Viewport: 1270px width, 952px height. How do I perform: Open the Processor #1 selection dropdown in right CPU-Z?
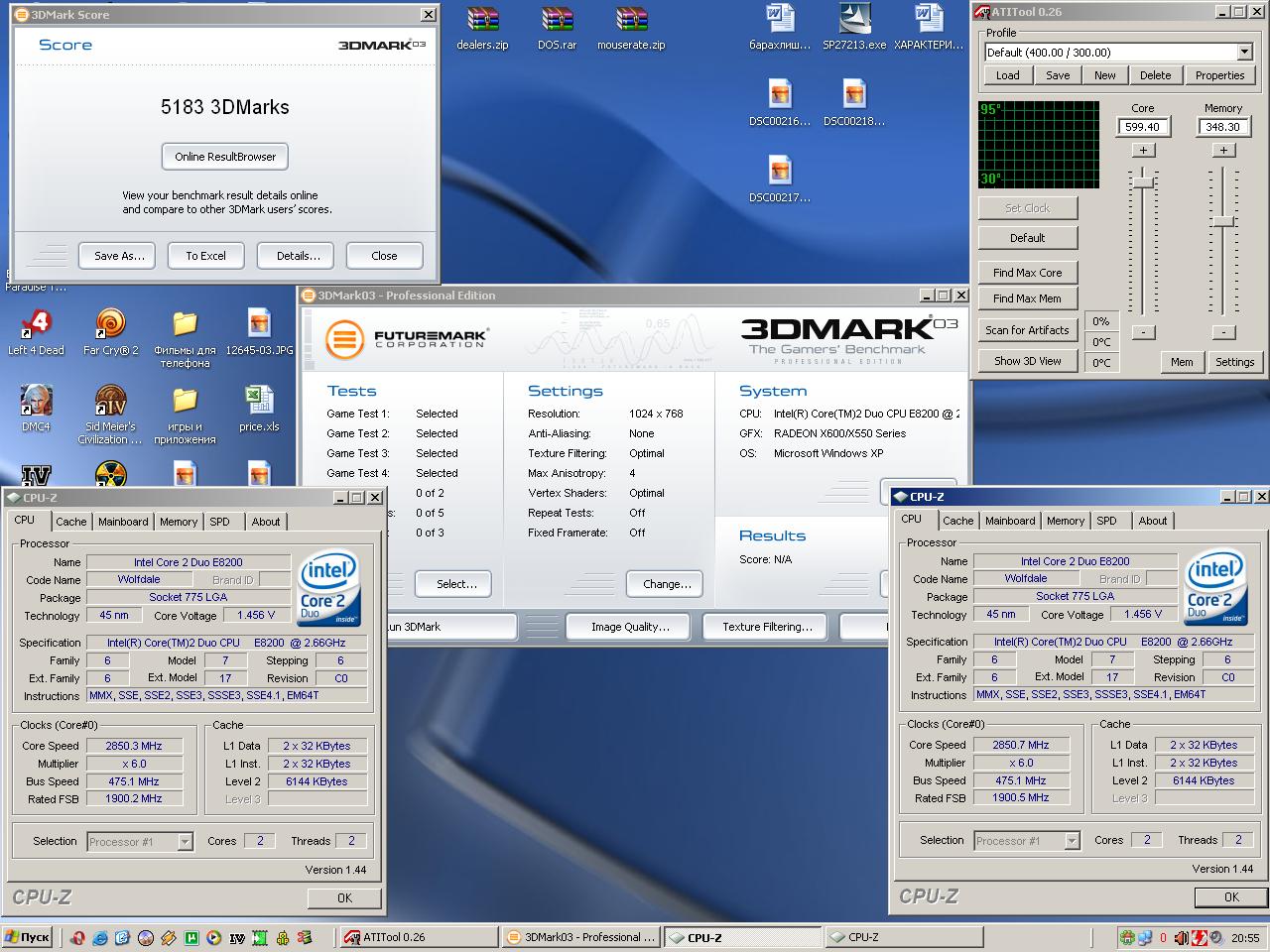1072,841
